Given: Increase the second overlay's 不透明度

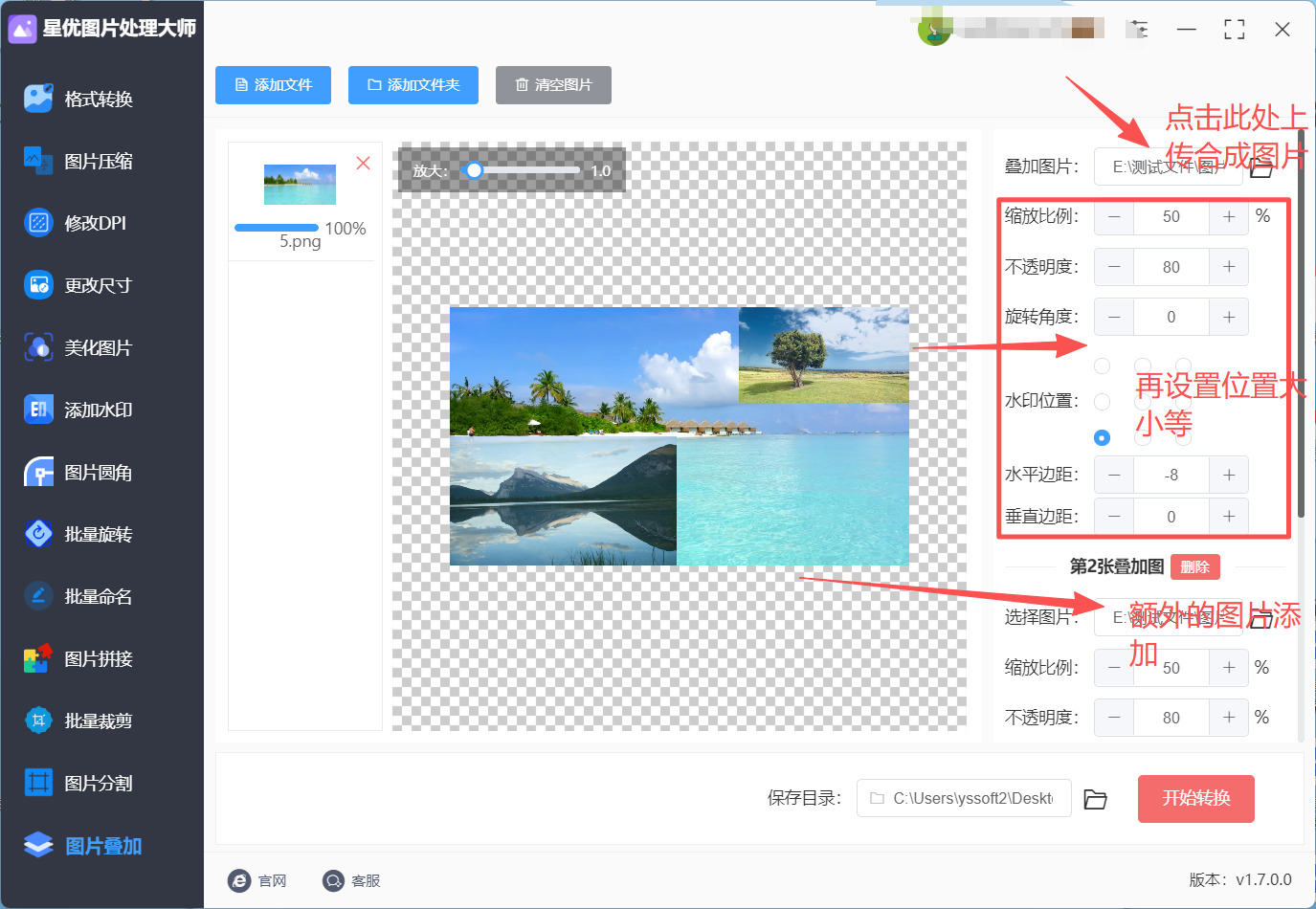Looking at the screenshot, I should click(1229, 718).
